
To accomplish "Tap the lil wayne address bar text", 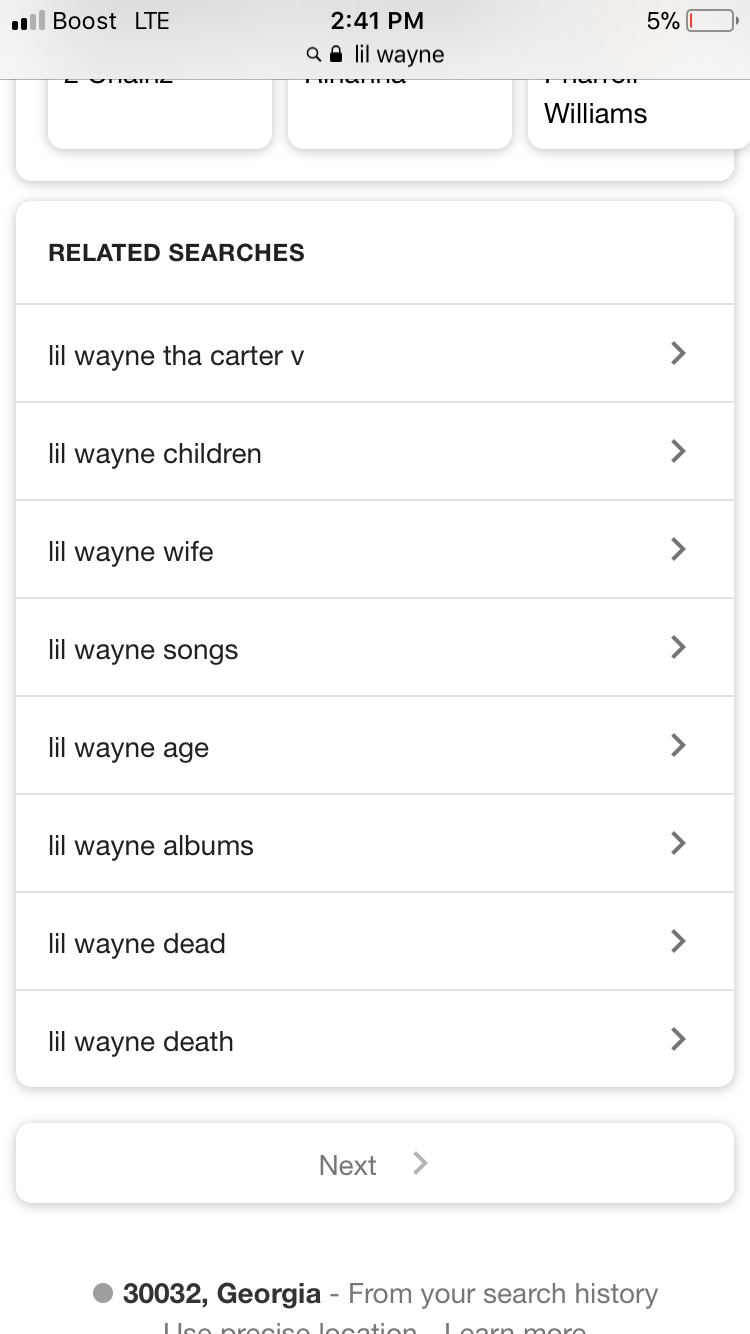I will click(399, 54).
